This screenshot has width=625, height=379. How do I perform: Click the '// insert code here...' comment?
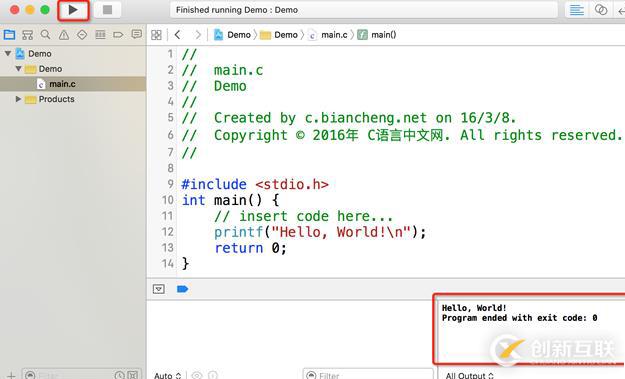coord(303,216)
